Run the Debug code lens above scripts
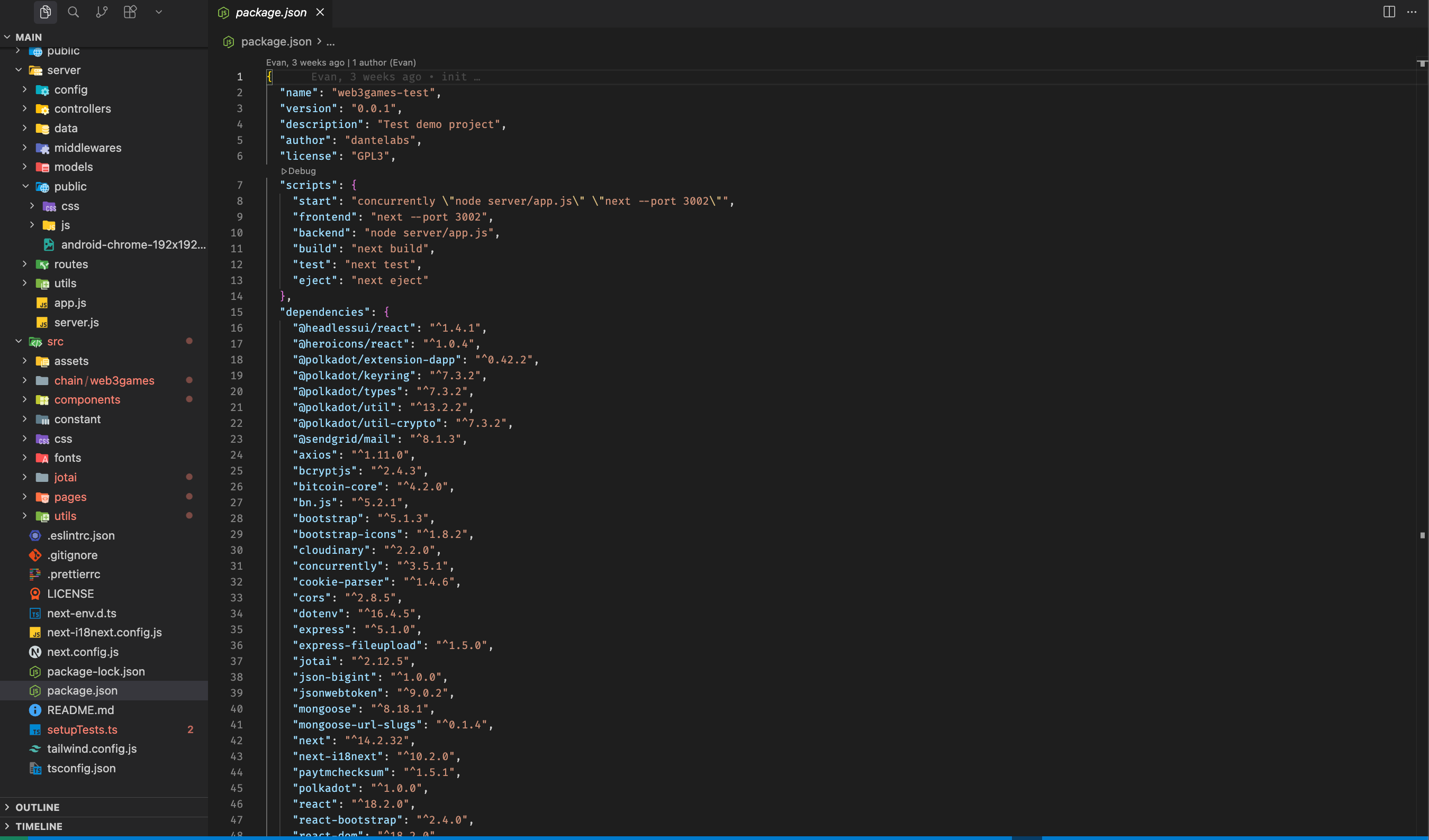This screenshot has width=1429, height=840. tap(299, 171)
